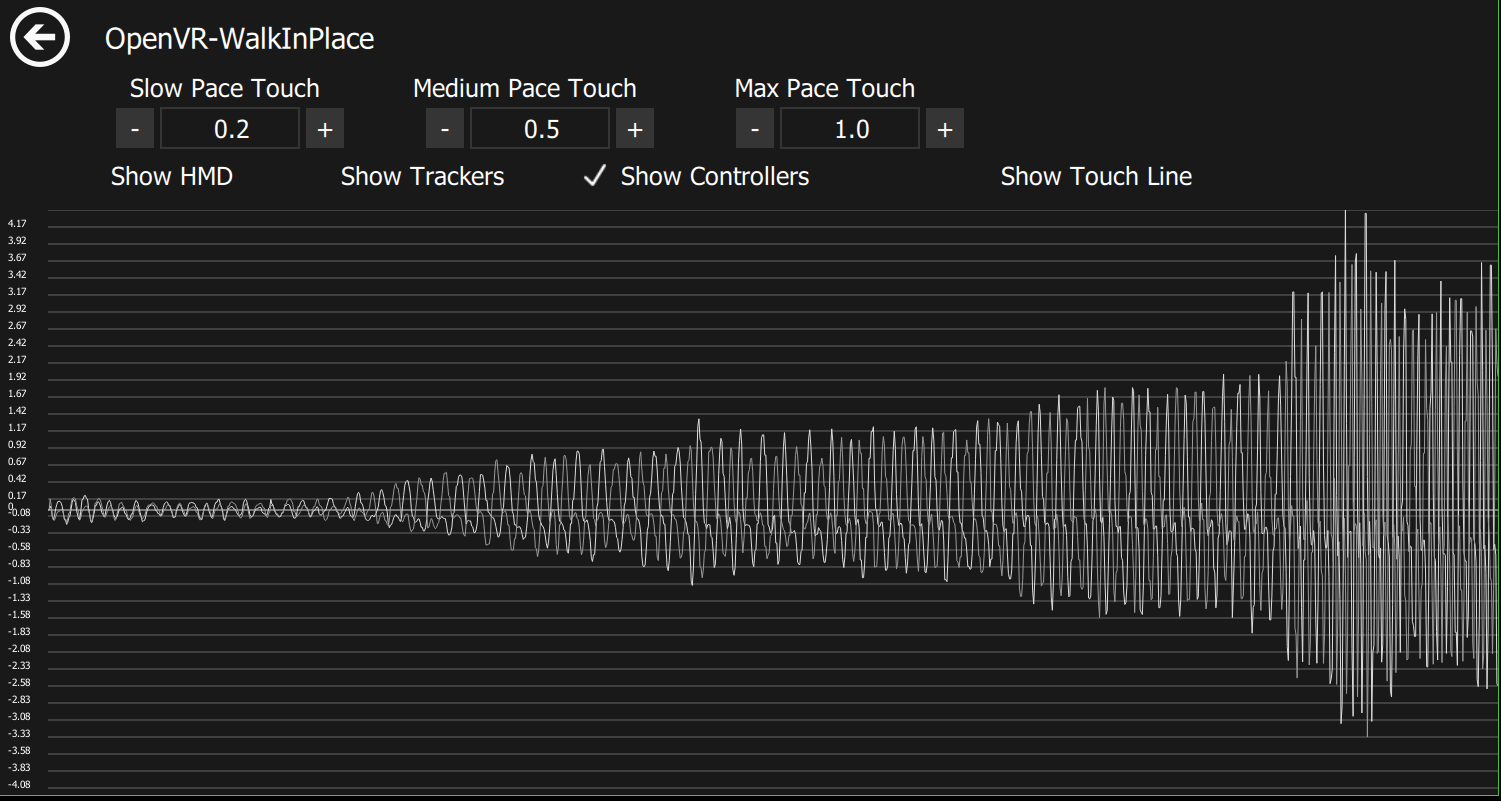Increase Slow Pace Touch with plus button
The width and height of the screenshot is (1501, 801).
pos(325,129)
